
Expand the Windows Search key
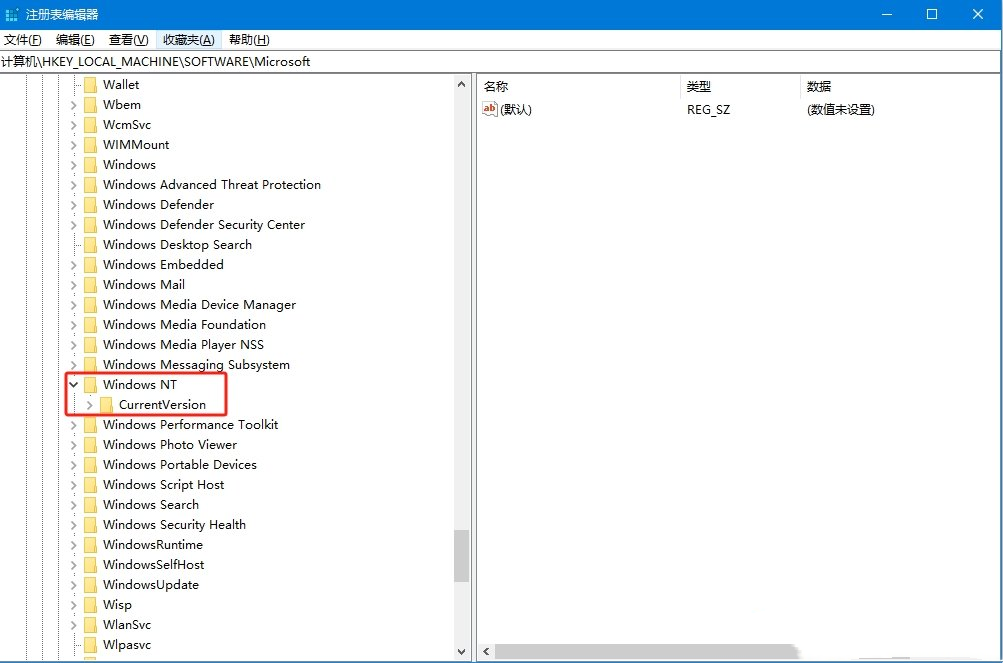[x=73, y=505]
